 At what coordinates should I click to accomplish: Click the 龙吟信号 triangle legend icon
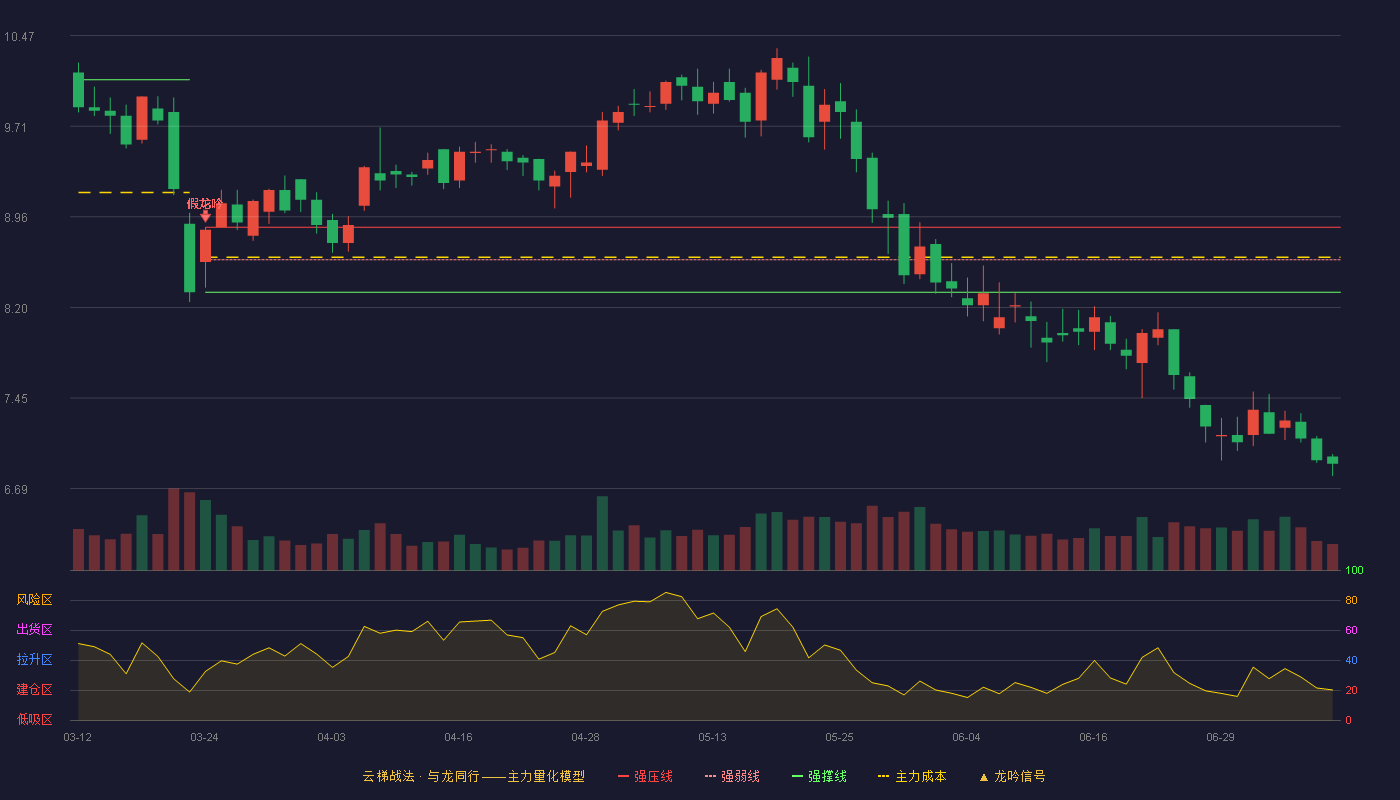983,777
